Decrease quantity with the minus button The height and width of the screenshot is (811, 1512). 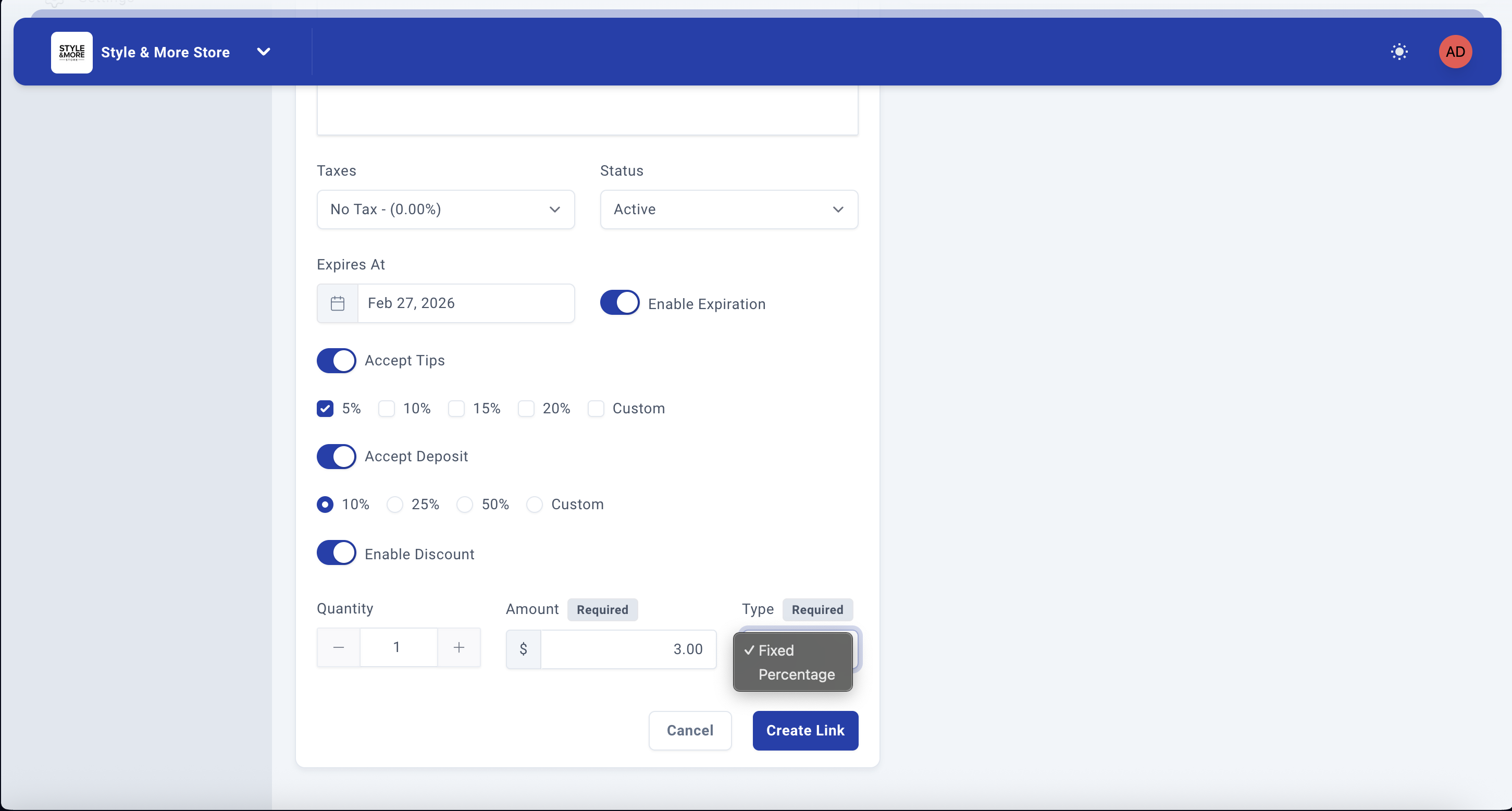tap(338, 647)
